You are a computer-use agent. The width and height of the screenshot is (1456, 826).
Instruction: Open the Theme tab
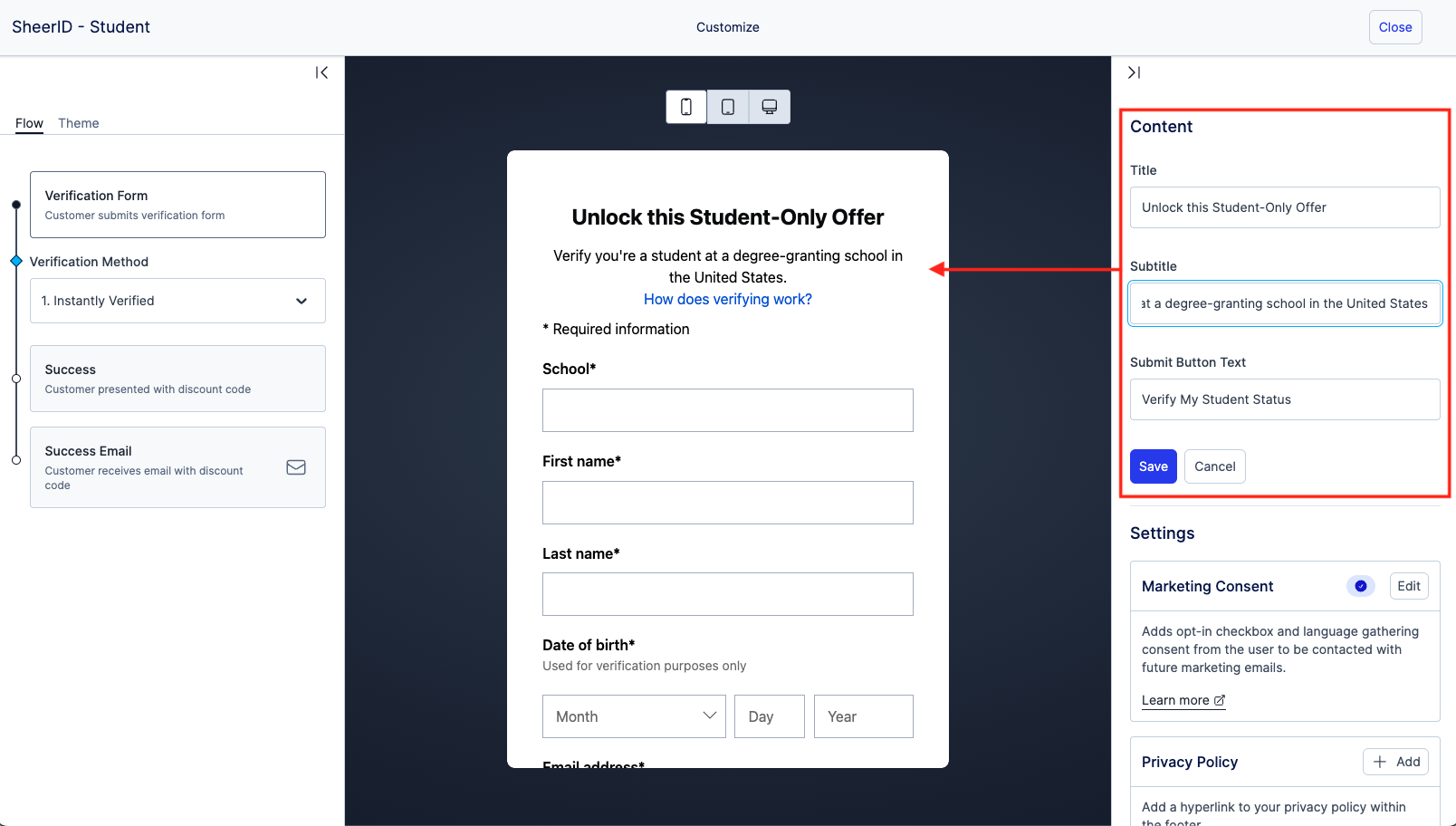coord(79,123)
